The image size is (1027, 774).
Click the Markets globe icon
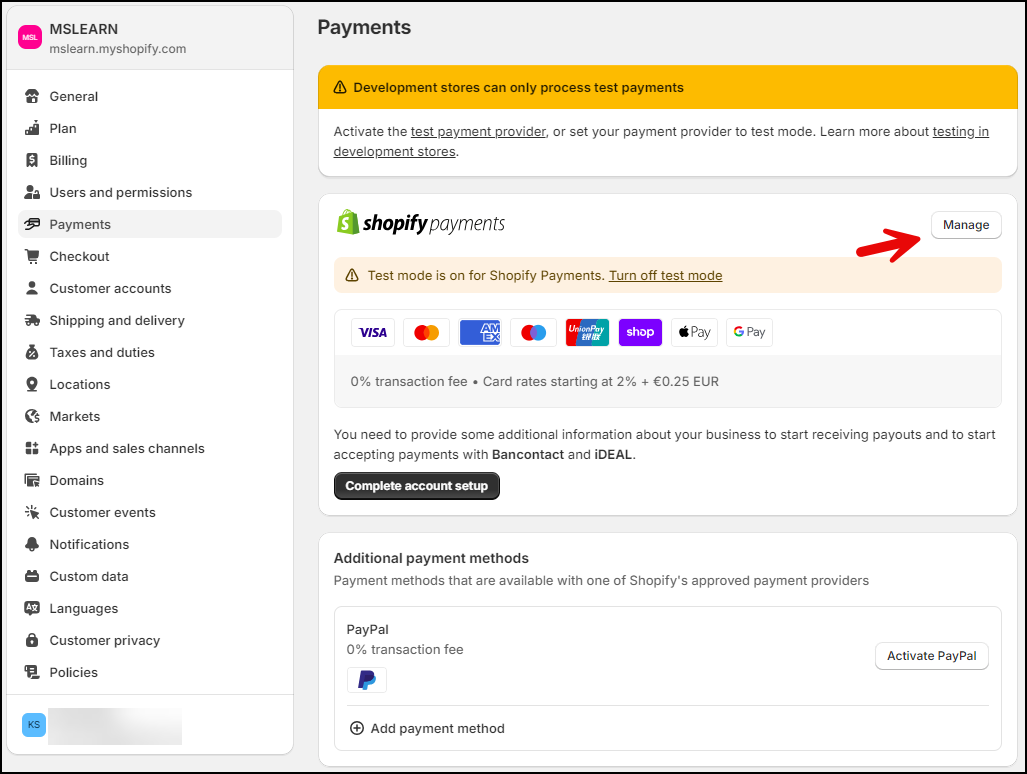coord(31,416)
